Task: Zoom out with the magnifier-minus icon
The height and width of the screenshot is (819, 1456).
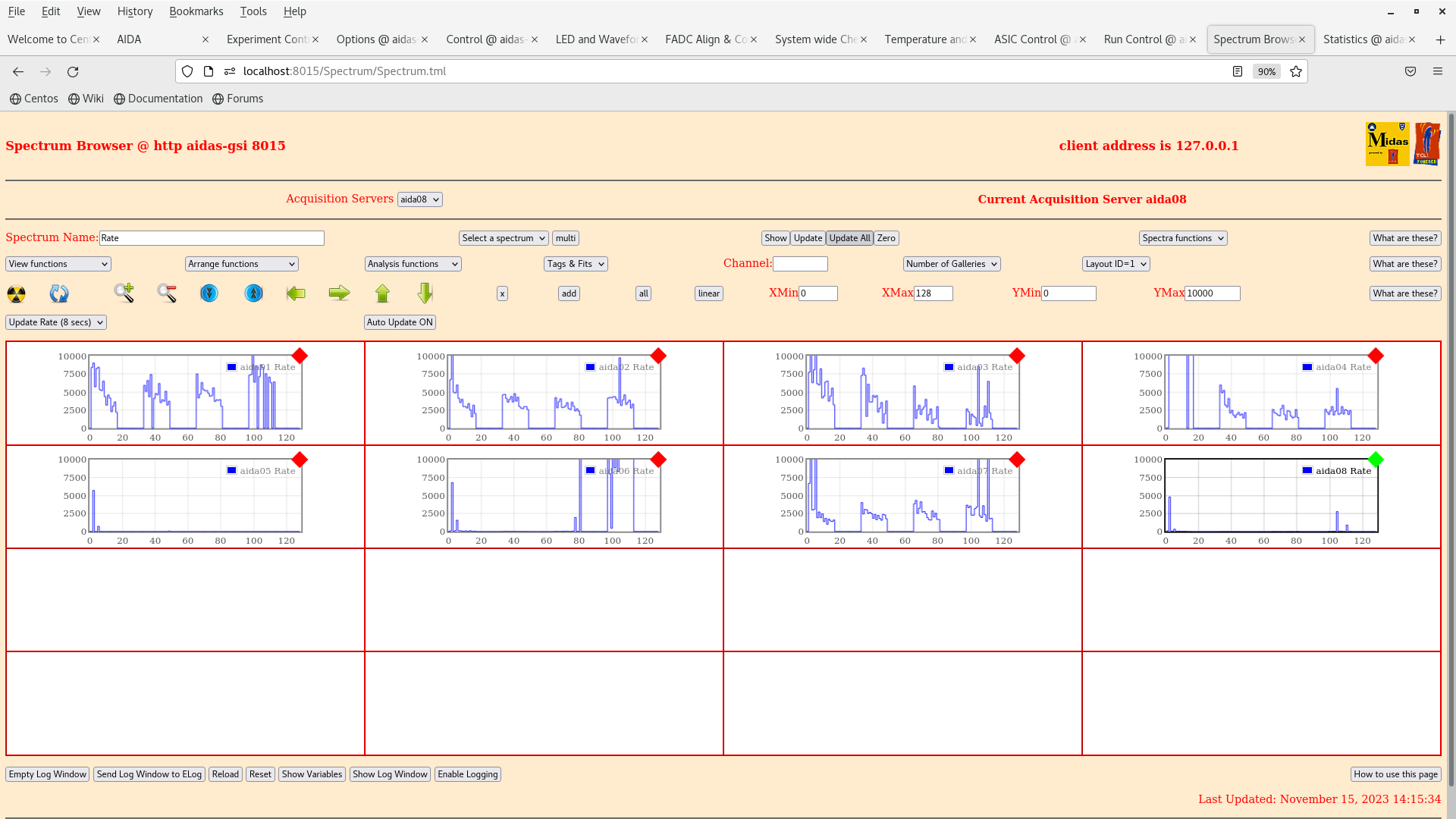Action: tap(167, 293)
